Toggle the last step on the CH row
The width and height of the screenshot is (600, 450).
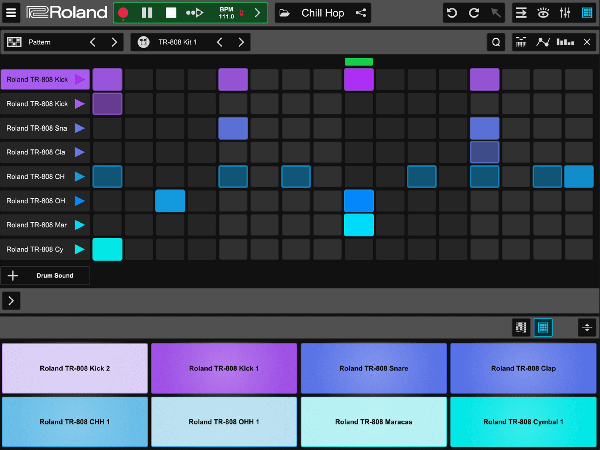coord(579,176)
